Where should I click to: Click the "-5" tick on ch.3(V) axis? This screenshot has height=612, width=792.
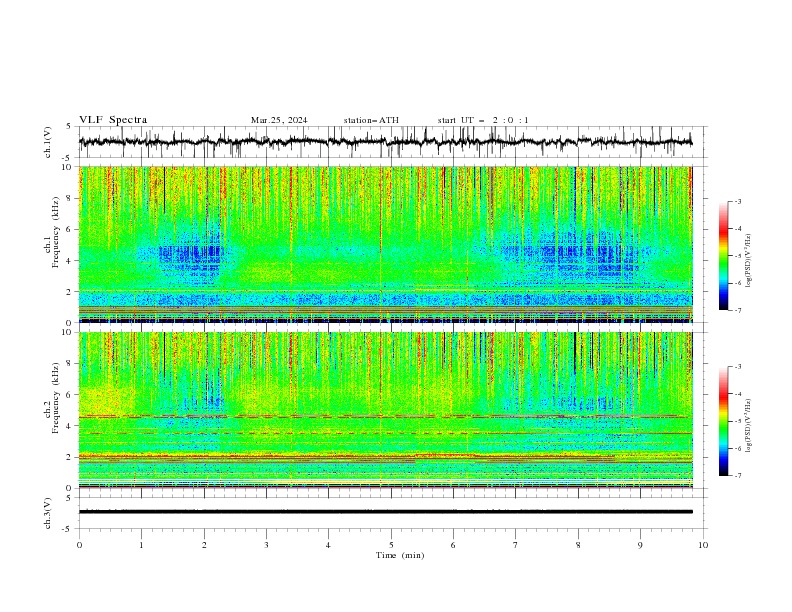[67, 529]
